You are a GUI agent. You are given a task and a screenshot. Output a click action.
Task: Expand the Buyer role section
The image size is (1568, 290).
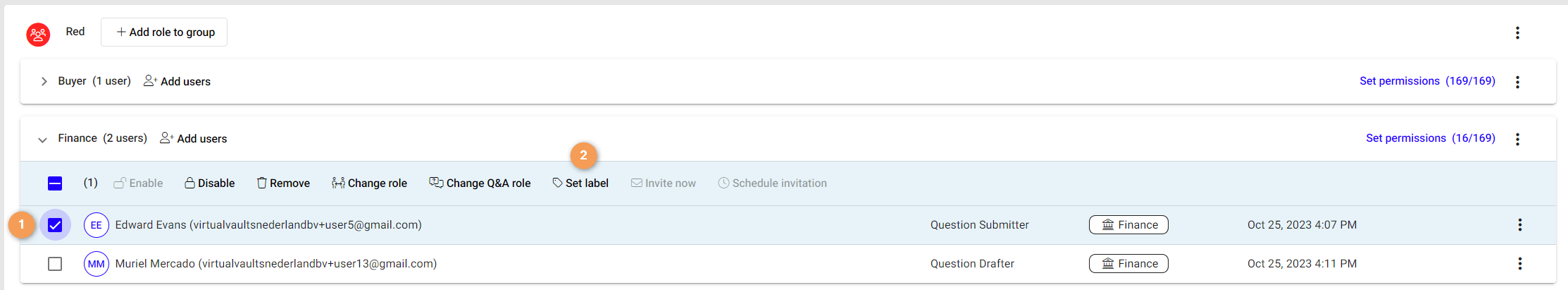click(x=44, y=82)
